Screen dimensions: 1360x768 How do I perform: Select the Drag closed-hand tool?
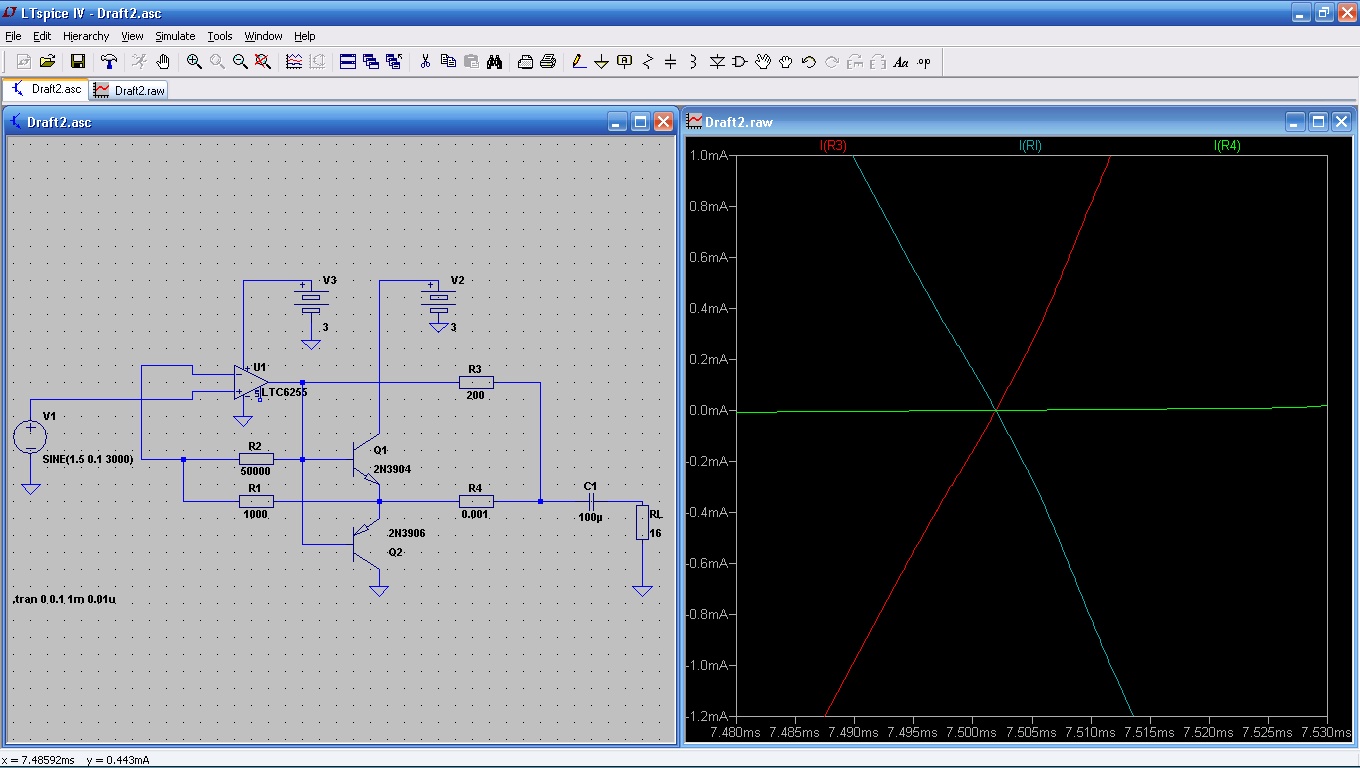coord(786,62)
